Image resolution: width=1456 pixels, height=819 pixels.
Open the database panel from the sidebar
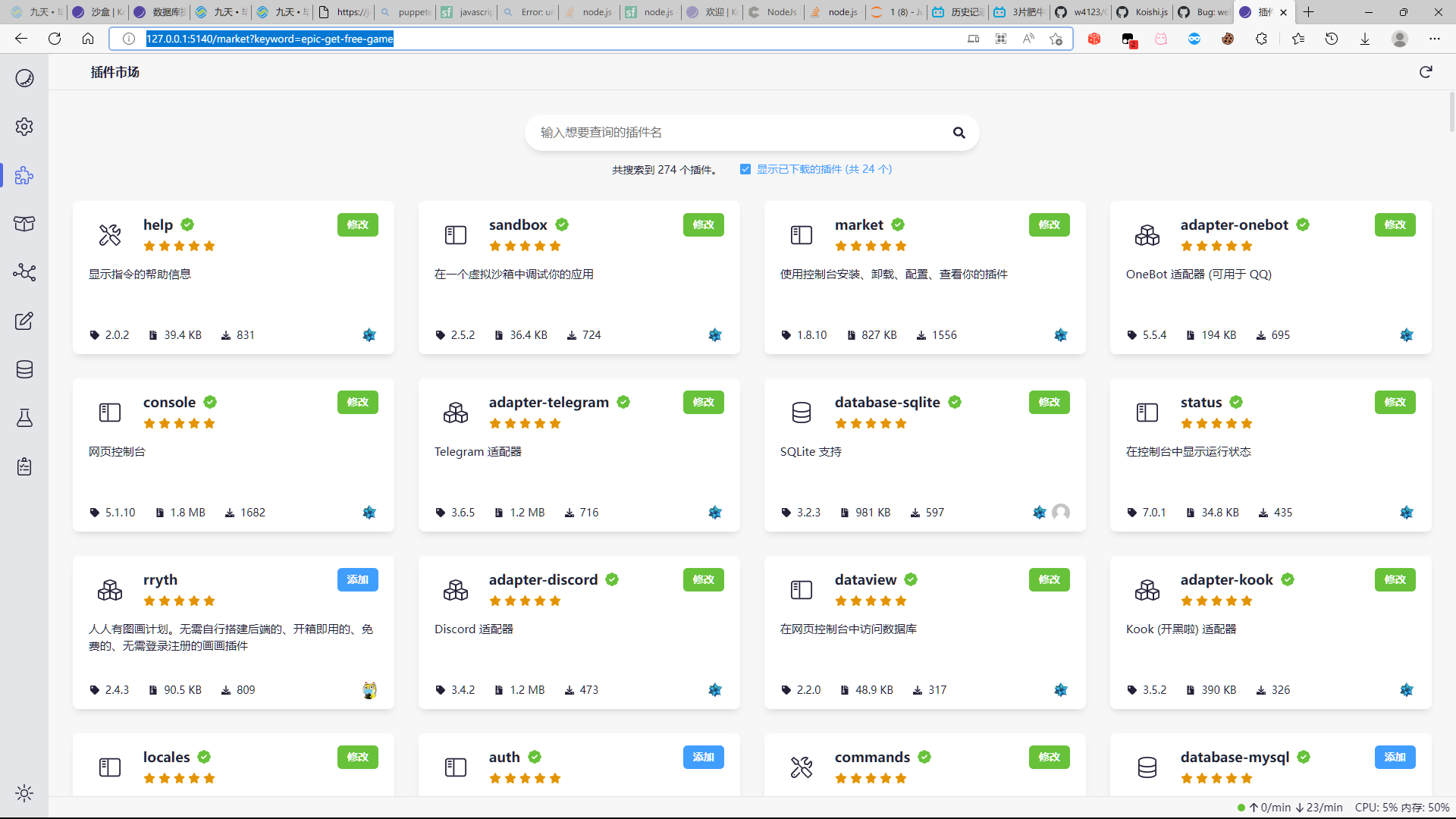pos(24,369)
